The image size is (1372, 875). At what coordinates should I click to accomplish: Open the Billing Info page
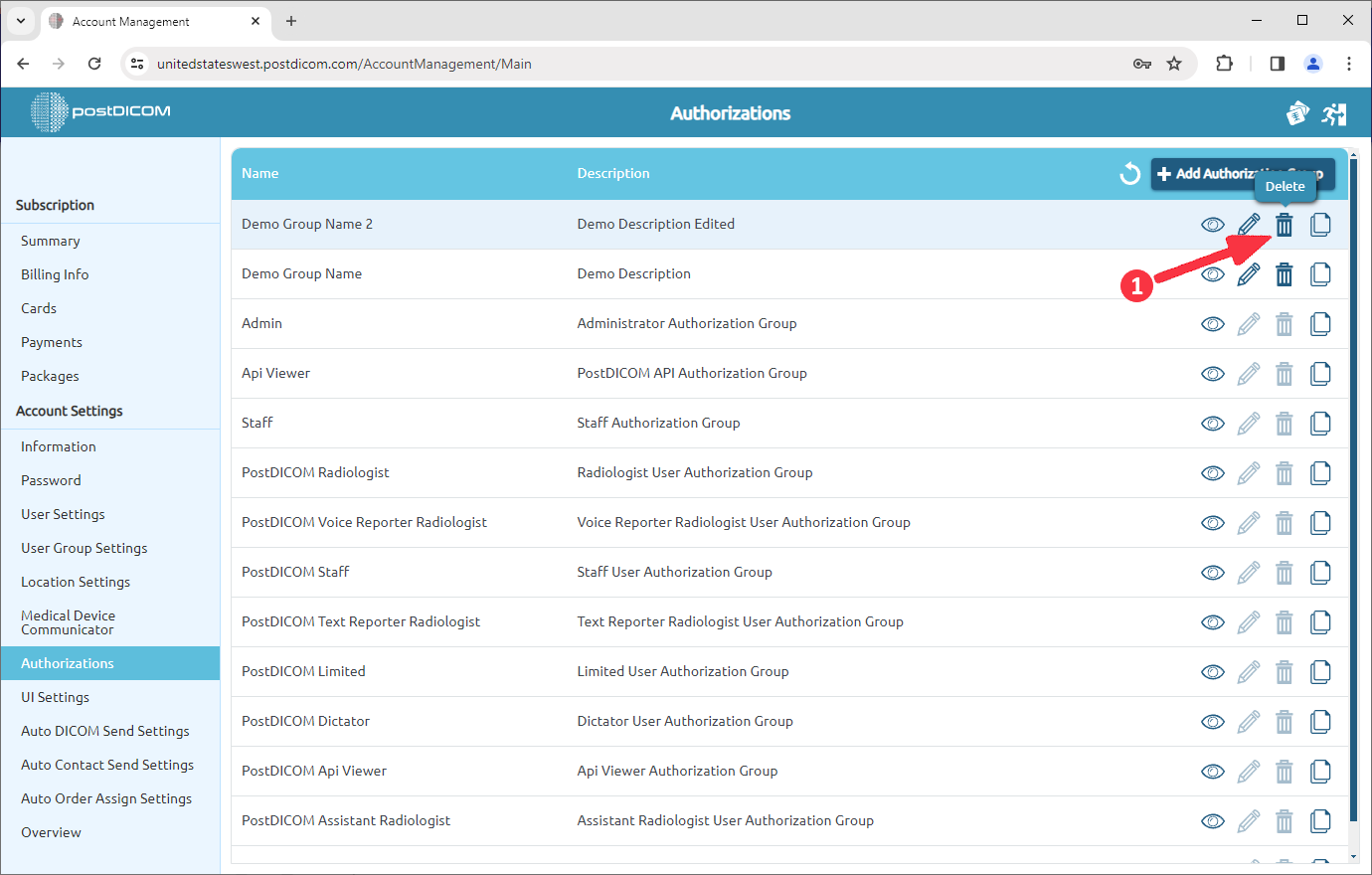pyautogui.click(x=56, y=273)
